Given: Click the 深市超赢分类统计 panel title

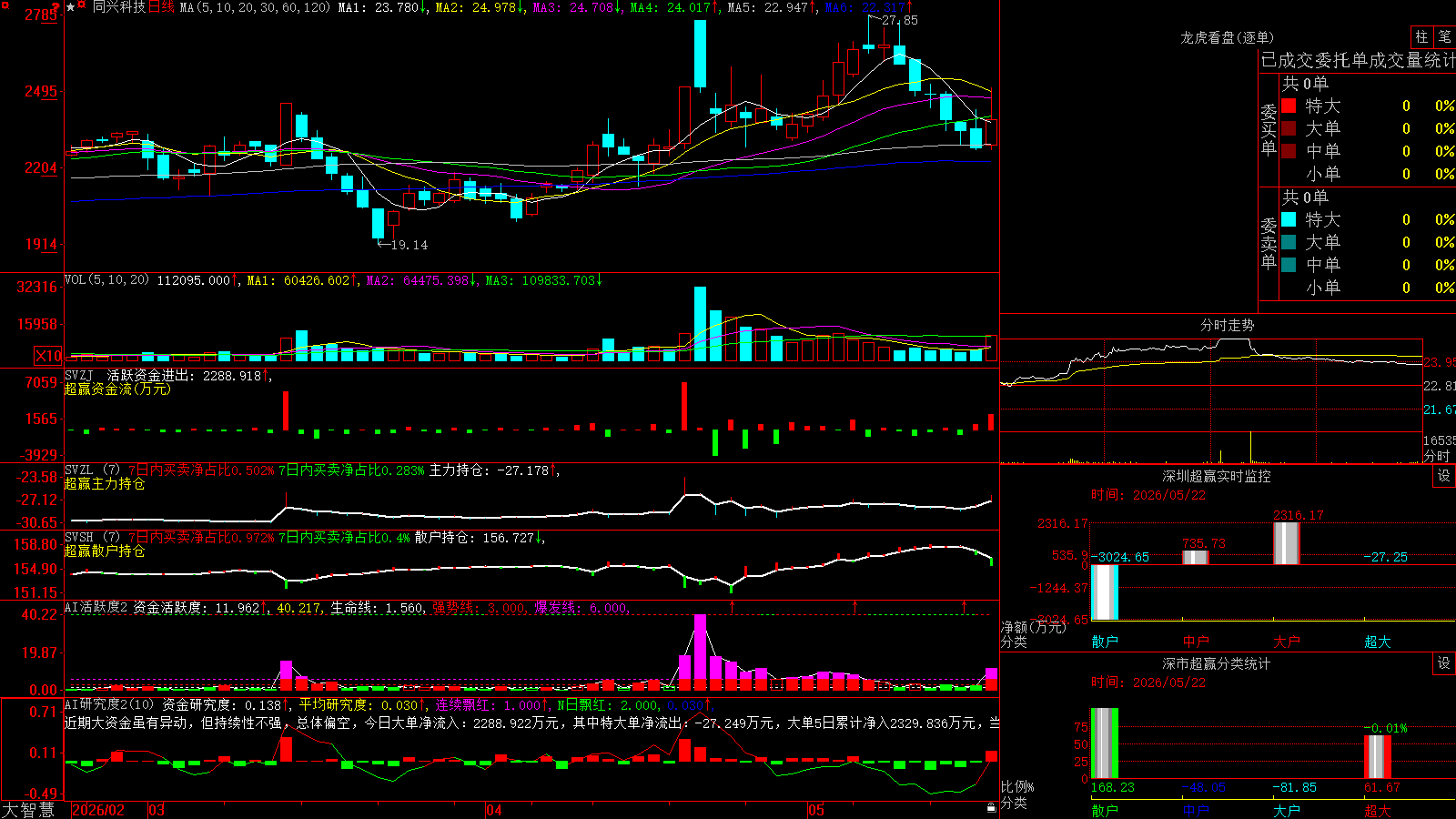Looking at the screenshot, I should coord(1217,664).
